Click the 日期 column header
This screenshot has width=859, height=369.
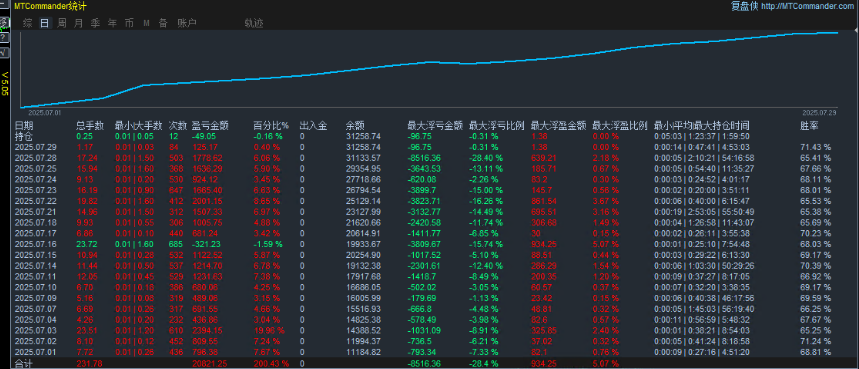(24, 125)
